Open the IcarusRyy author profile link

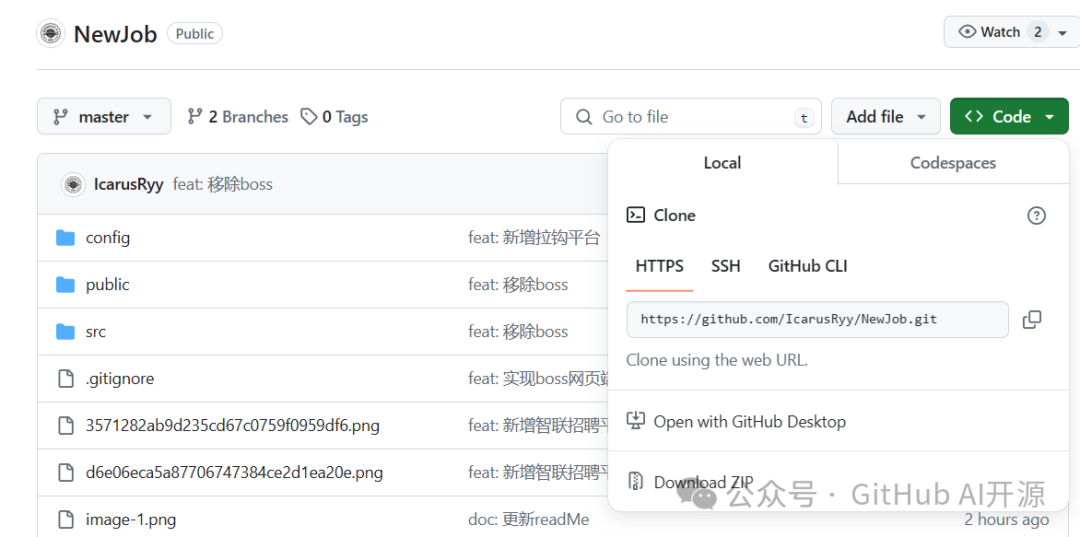click(128, 184)
